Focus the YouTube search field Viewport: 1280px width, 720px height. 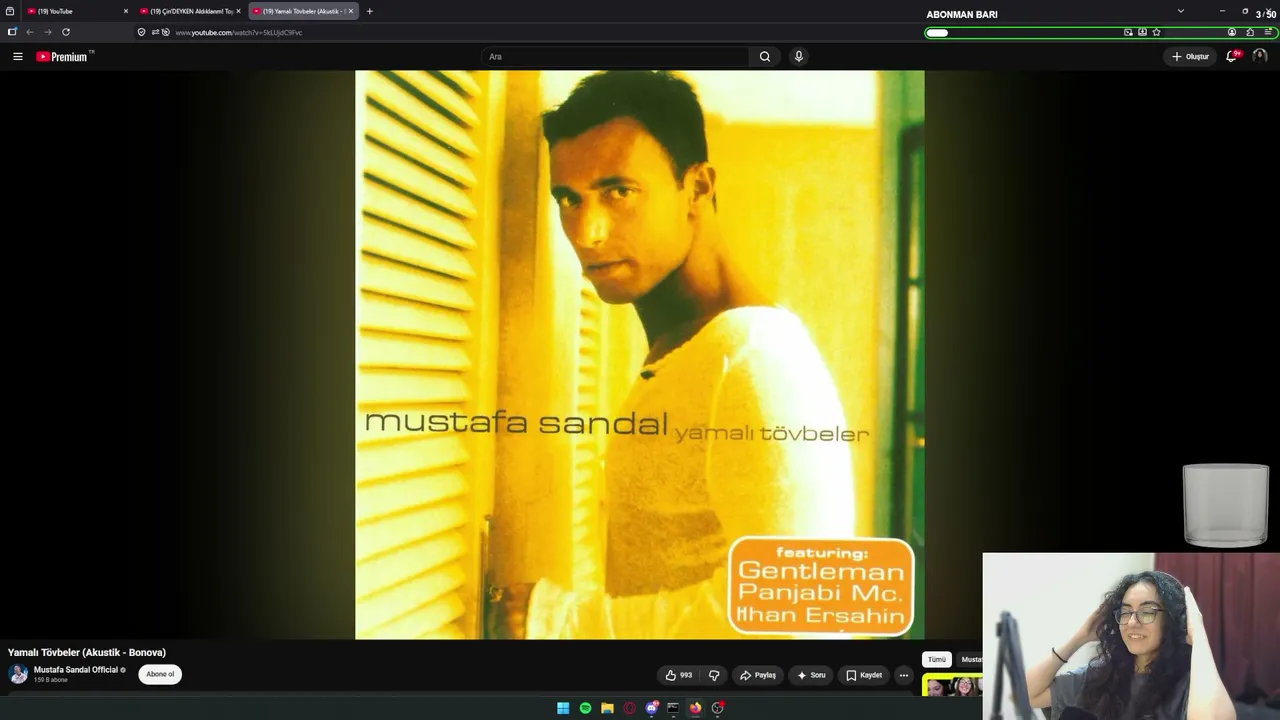pos(615,57)
